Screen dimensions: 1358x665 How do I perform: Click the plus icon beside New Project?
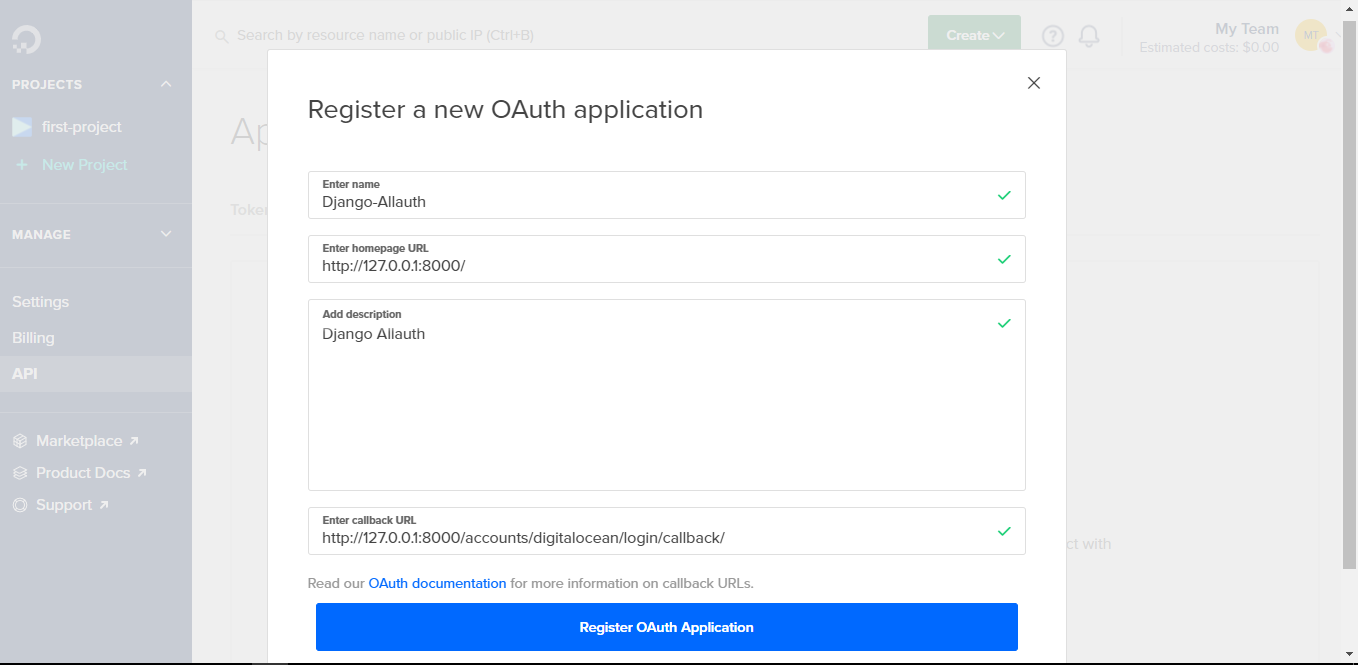(22, 165)
